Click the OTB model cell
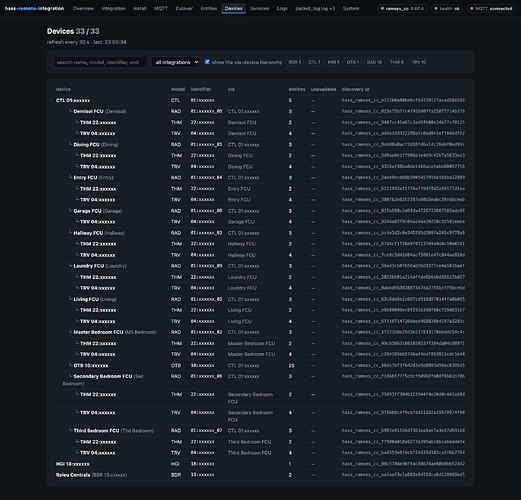Image resolution: width=521 pixels, height=500 pixels. click(176, 366)
